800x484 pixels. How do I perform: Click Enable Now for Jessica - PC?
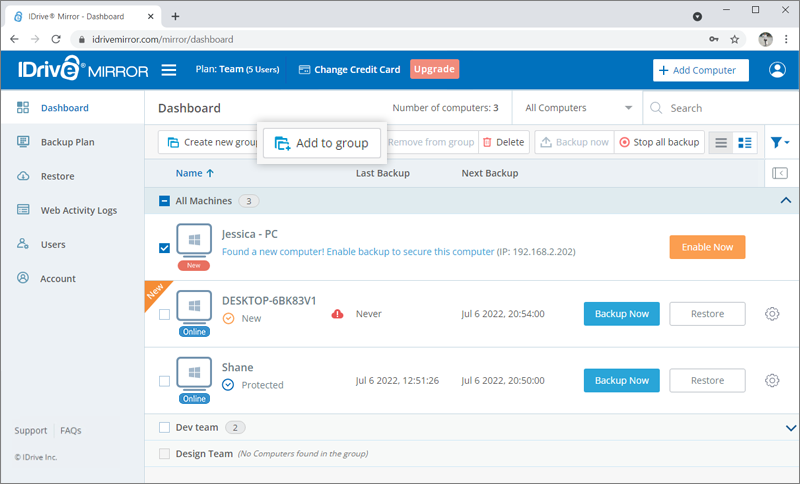[x=707, y=247]
